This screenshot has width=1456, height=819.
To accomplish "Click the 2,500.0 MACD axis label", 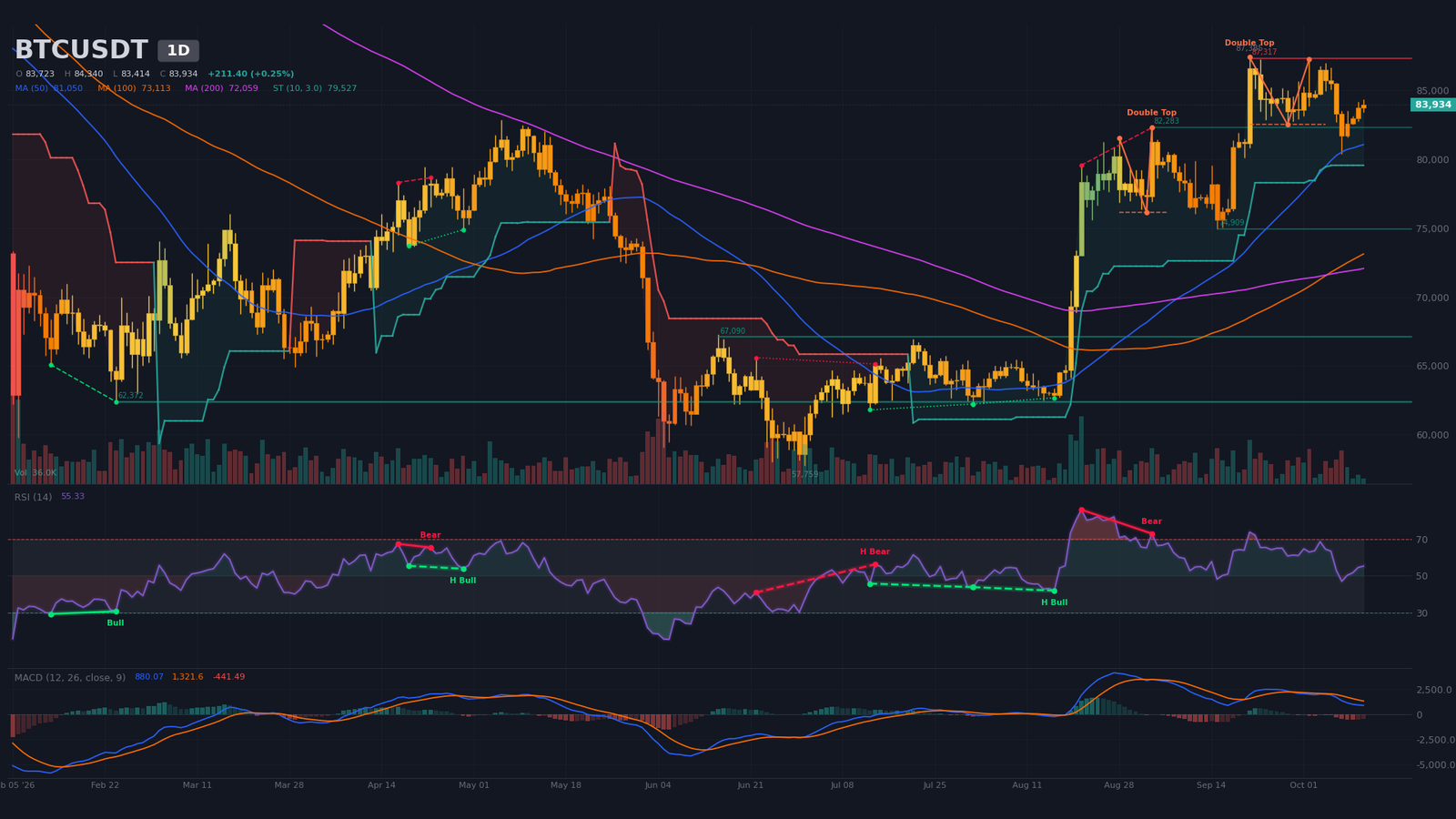I will coord(1435,690).
